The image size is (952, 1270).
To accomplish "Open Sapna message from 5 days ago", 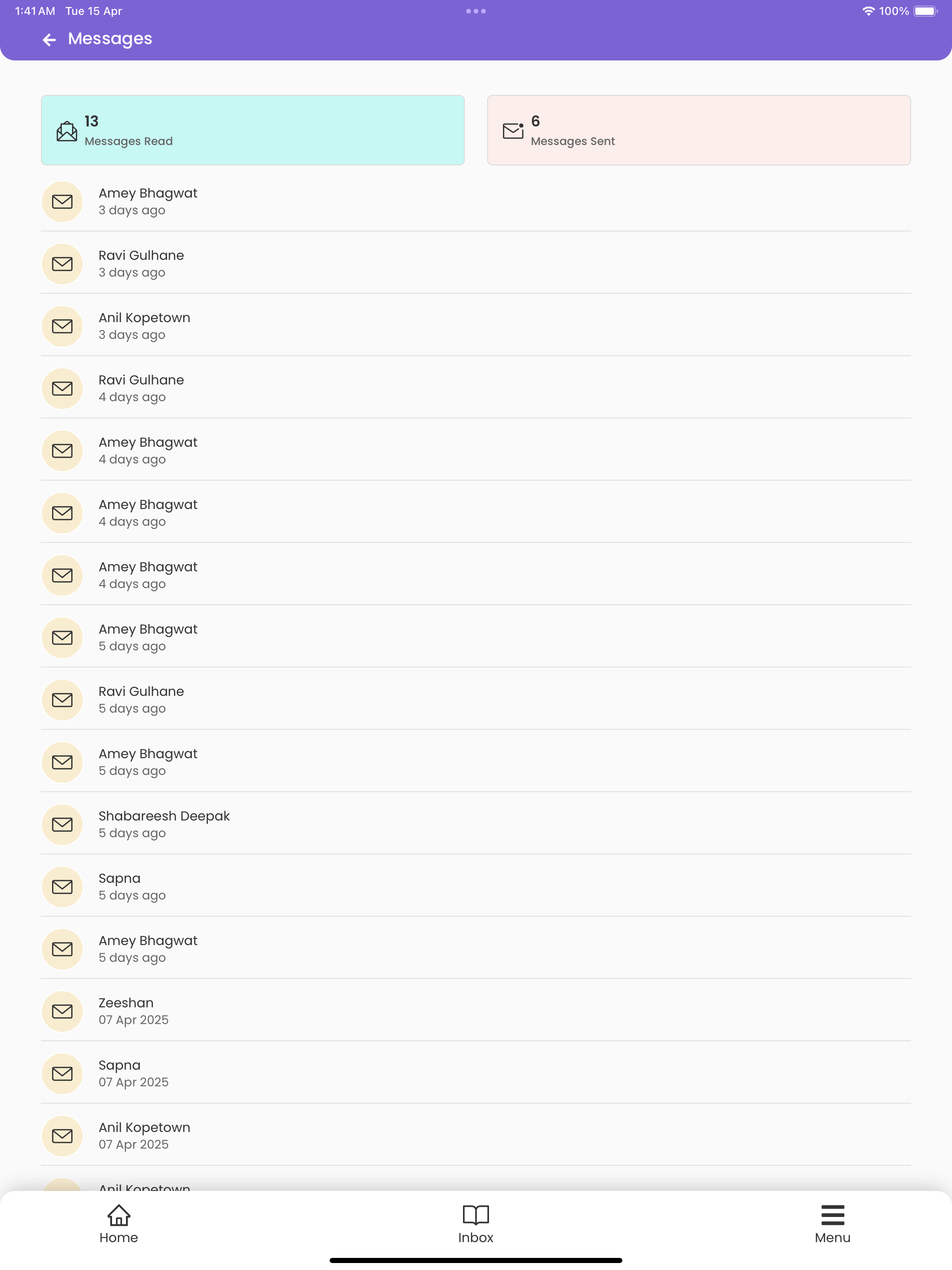I will [x=476, y=886].
